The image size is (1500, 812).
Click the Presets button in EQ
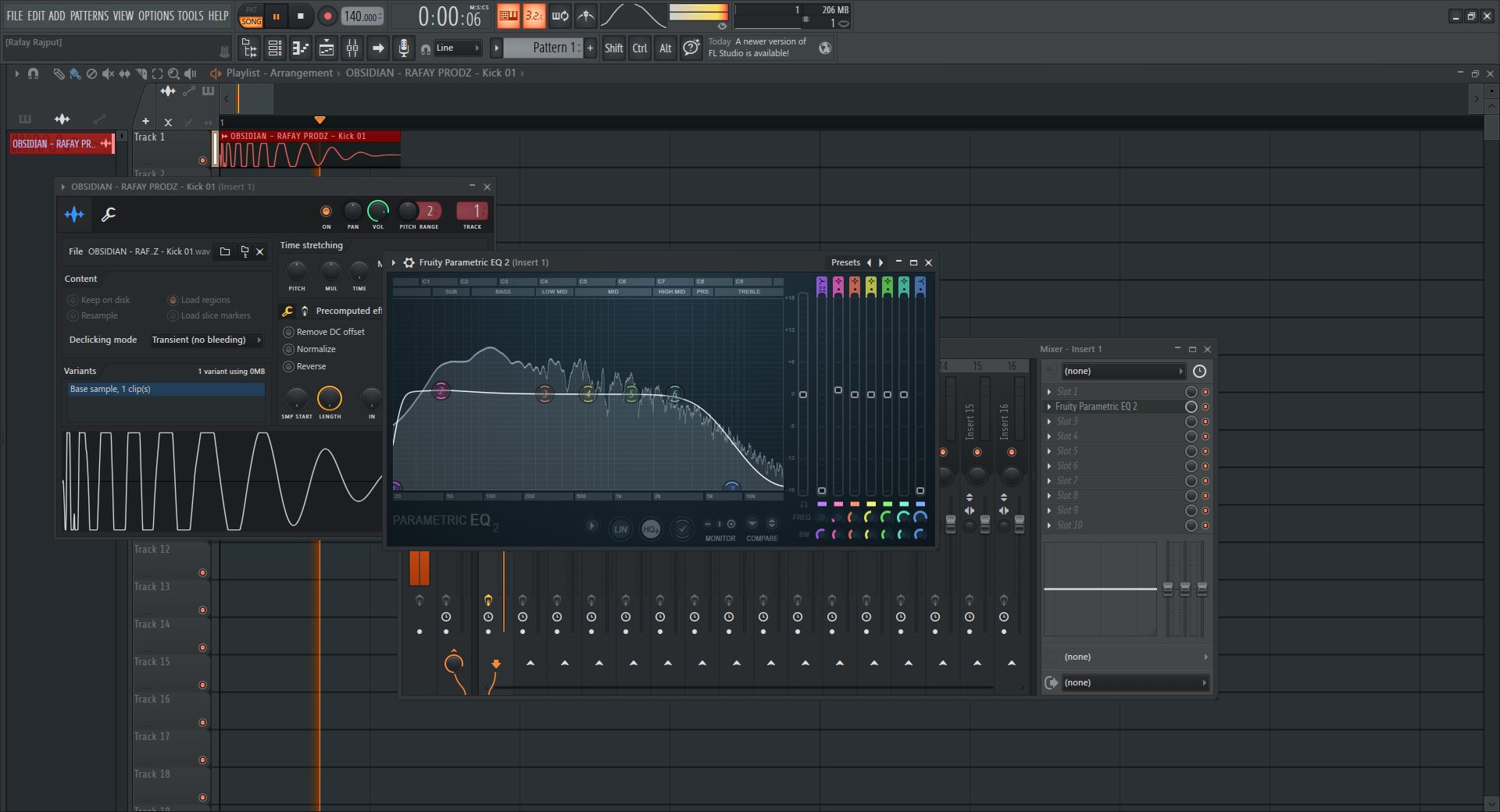pos(845,262)
